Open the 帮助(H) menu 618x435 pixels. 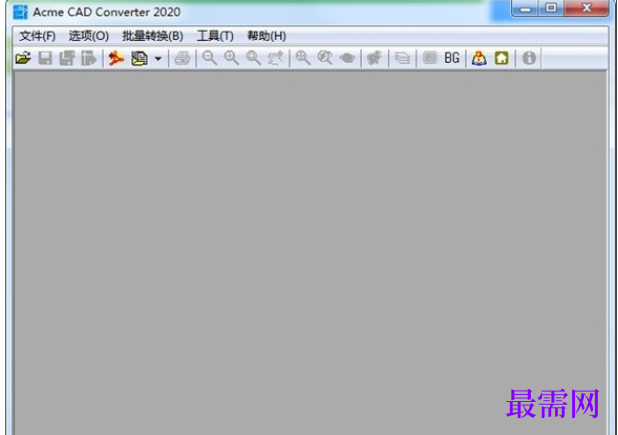point(266,36)
